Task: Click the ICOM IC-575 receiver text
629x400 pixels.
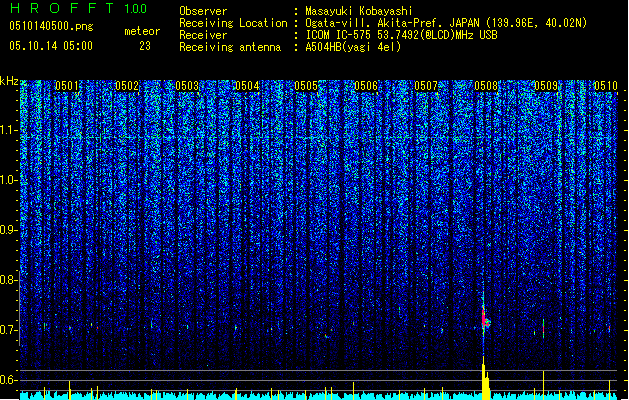Action: coord(401,35)
